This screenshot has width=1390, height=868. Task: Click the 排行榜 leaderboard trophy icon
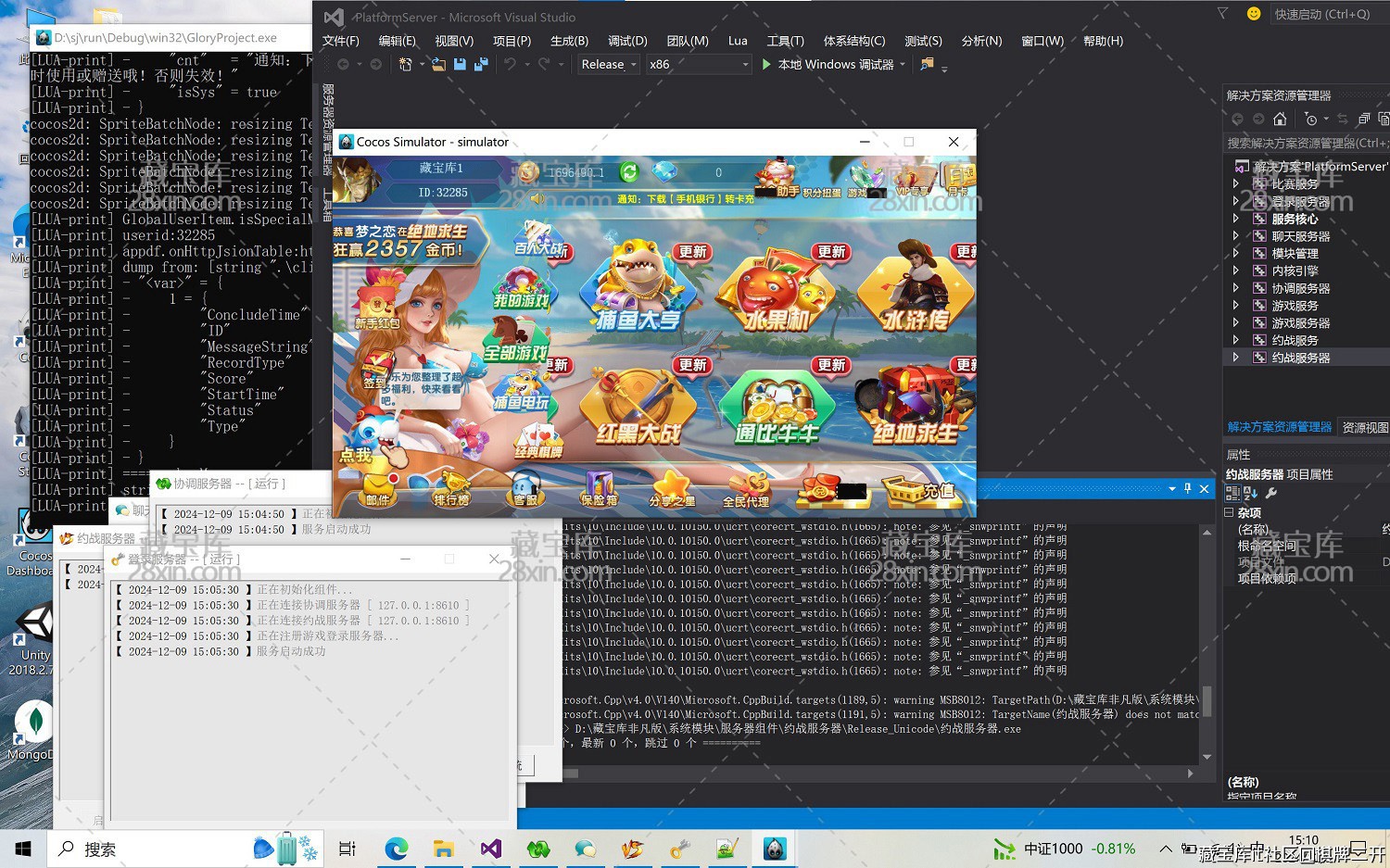451,487
